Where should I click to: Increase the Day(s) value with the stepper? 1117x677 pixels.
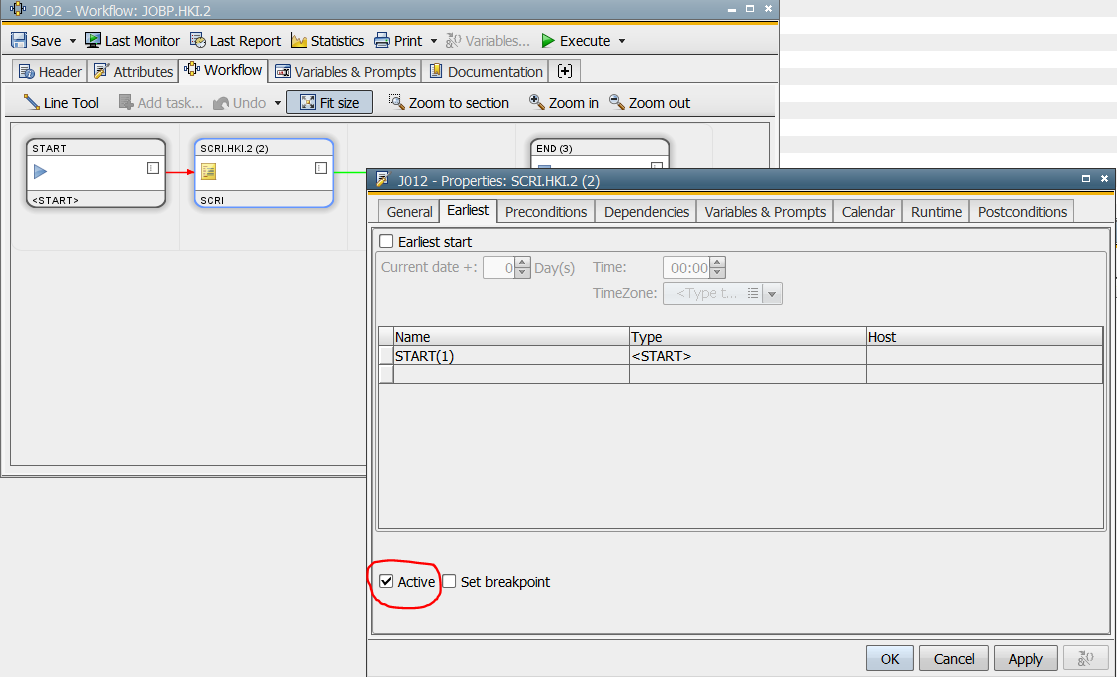tap(522, 263)
